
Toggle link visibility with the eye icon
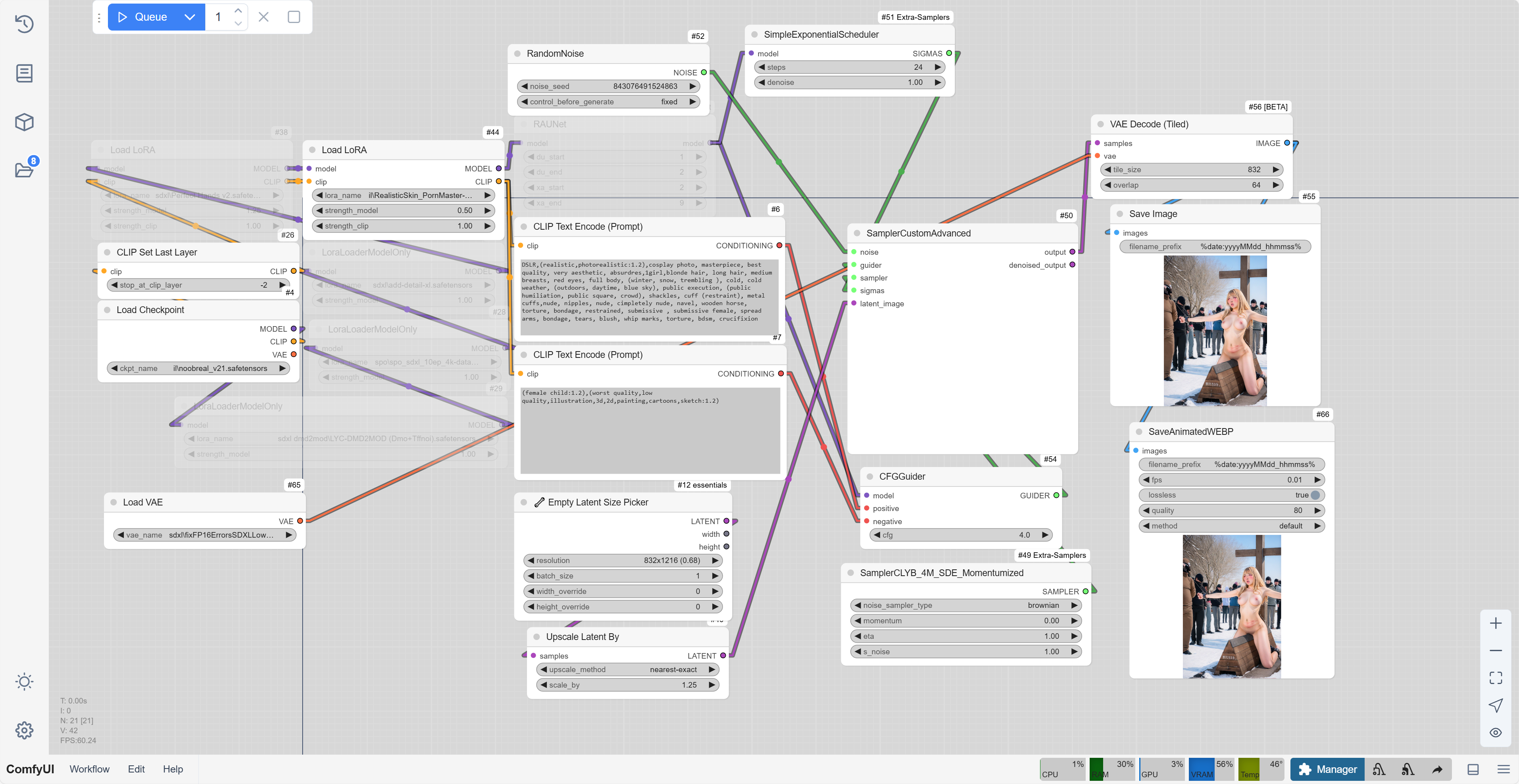1496,733
